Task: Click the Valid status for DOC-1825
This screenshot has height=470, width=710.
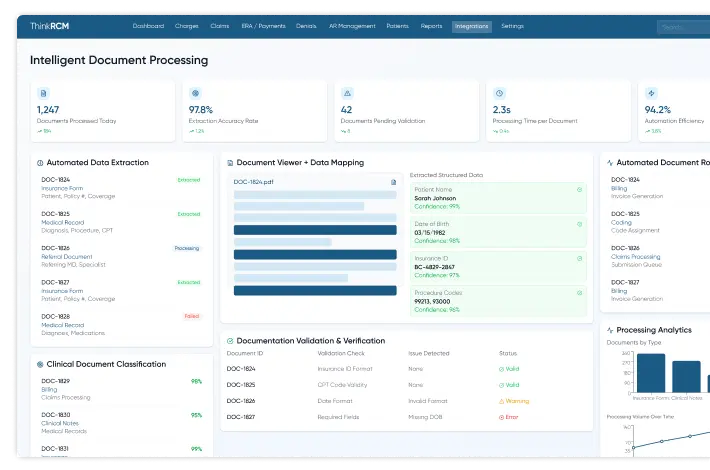Action: pyautogui.click(x=509, y=385)
